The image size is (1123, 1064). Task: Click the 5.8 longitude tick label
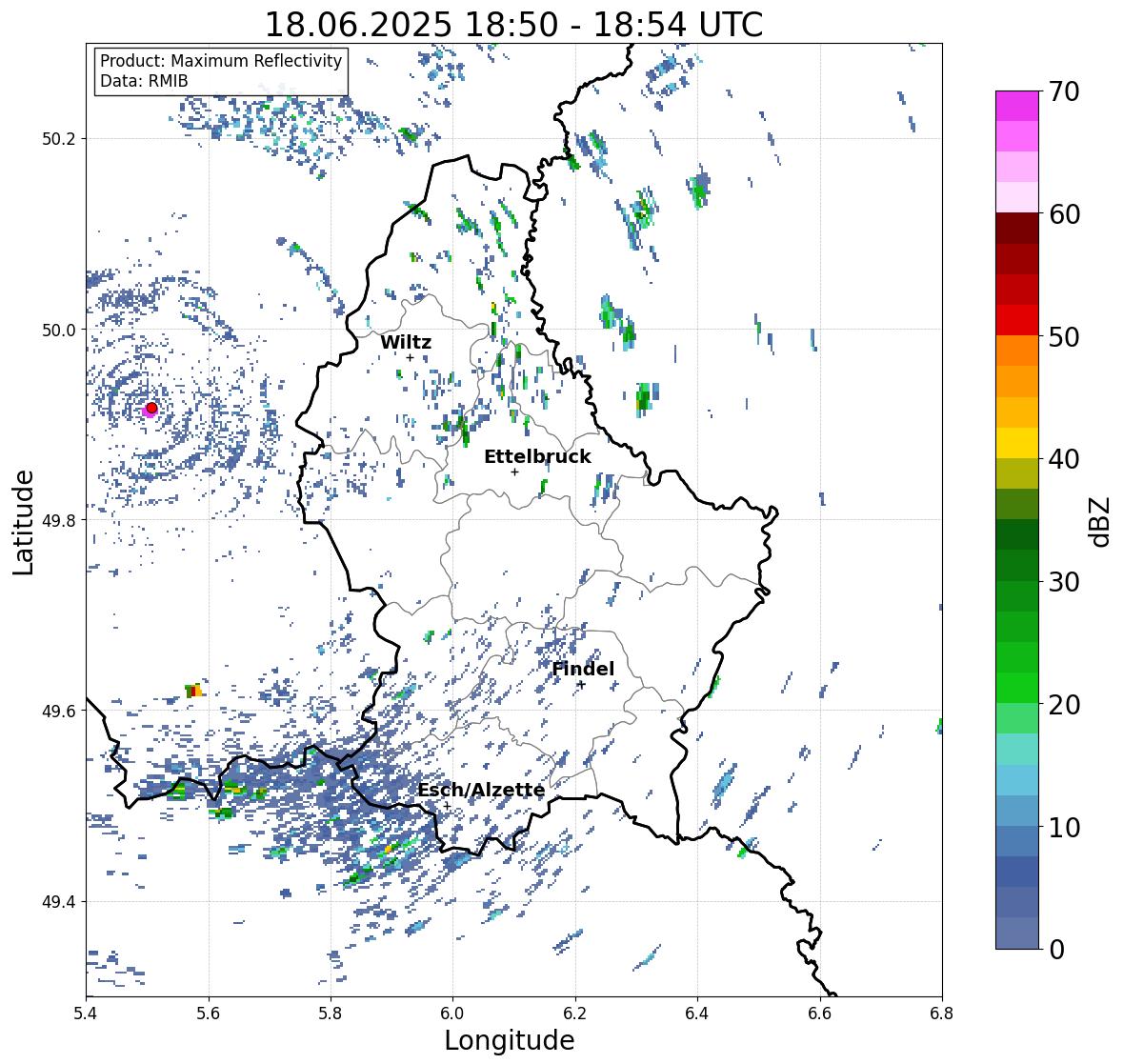tap(331, 1014)
